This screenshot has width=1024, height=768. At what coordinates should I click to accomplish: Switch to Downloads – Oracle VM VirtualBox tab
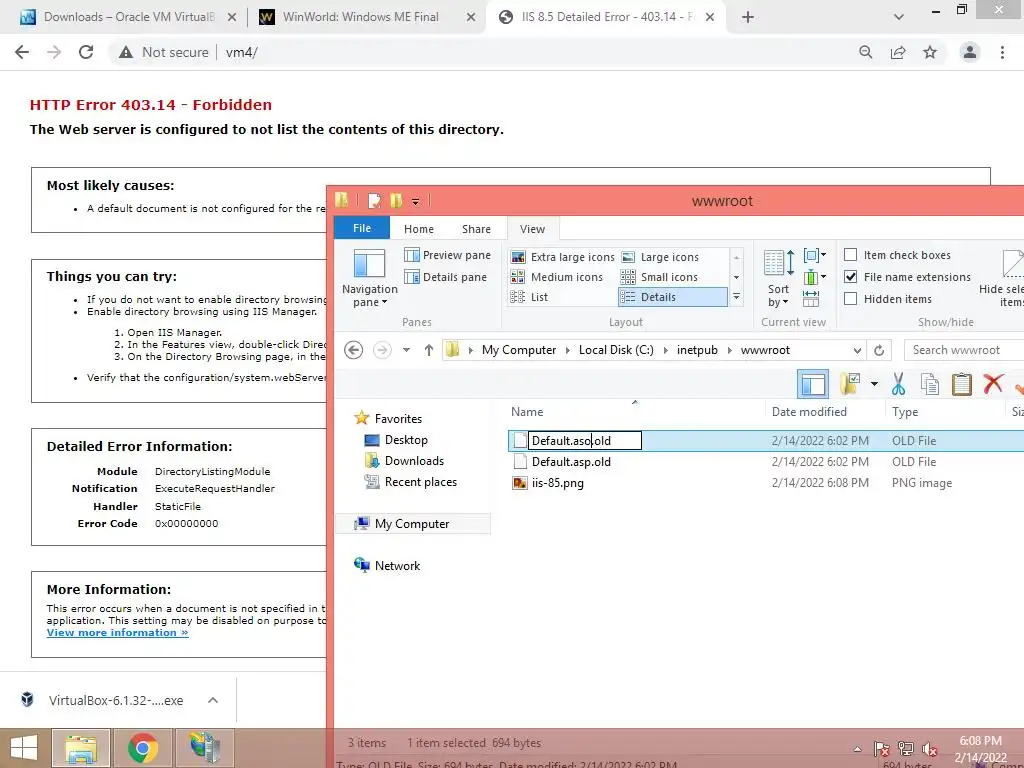(x=129, y=17)
